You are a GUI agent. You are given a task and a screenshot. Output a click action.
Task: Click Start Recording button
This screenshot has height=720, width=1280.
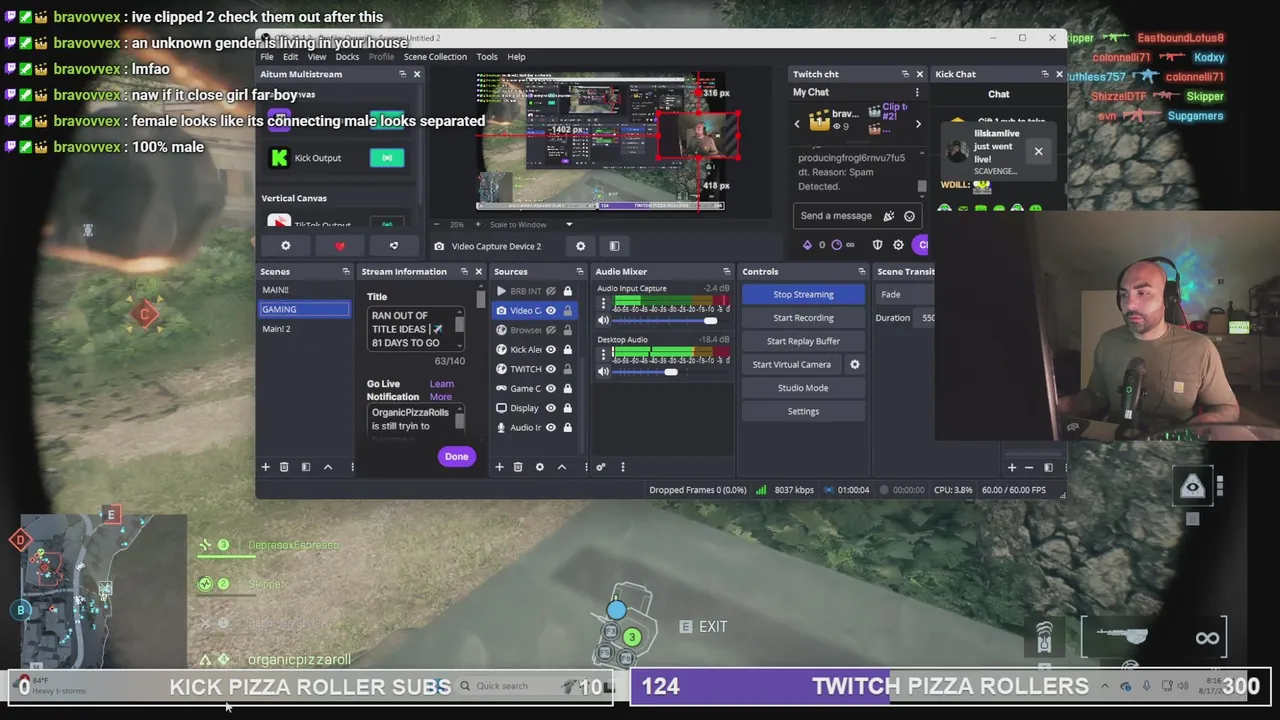pyautogui.click(x=803, y=318)
